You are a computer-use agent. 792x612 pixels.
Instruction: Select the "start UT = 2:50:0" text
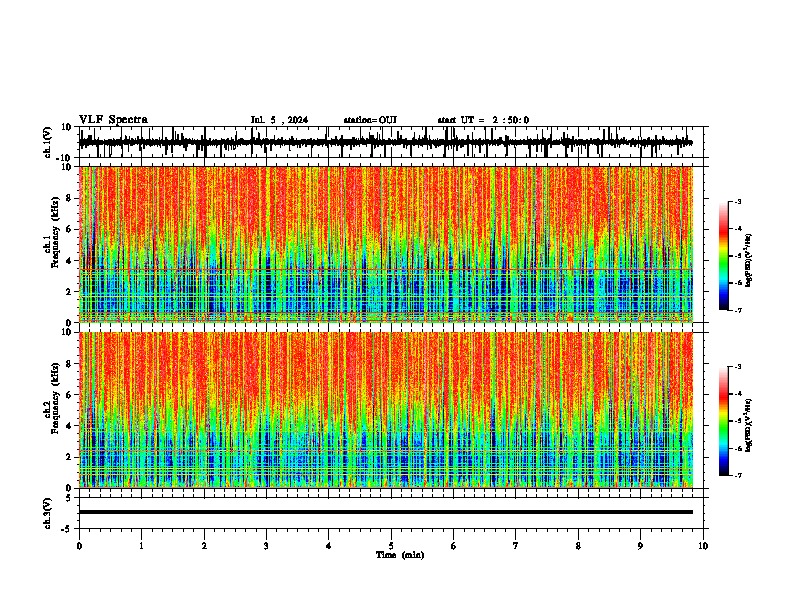[483, 120]
